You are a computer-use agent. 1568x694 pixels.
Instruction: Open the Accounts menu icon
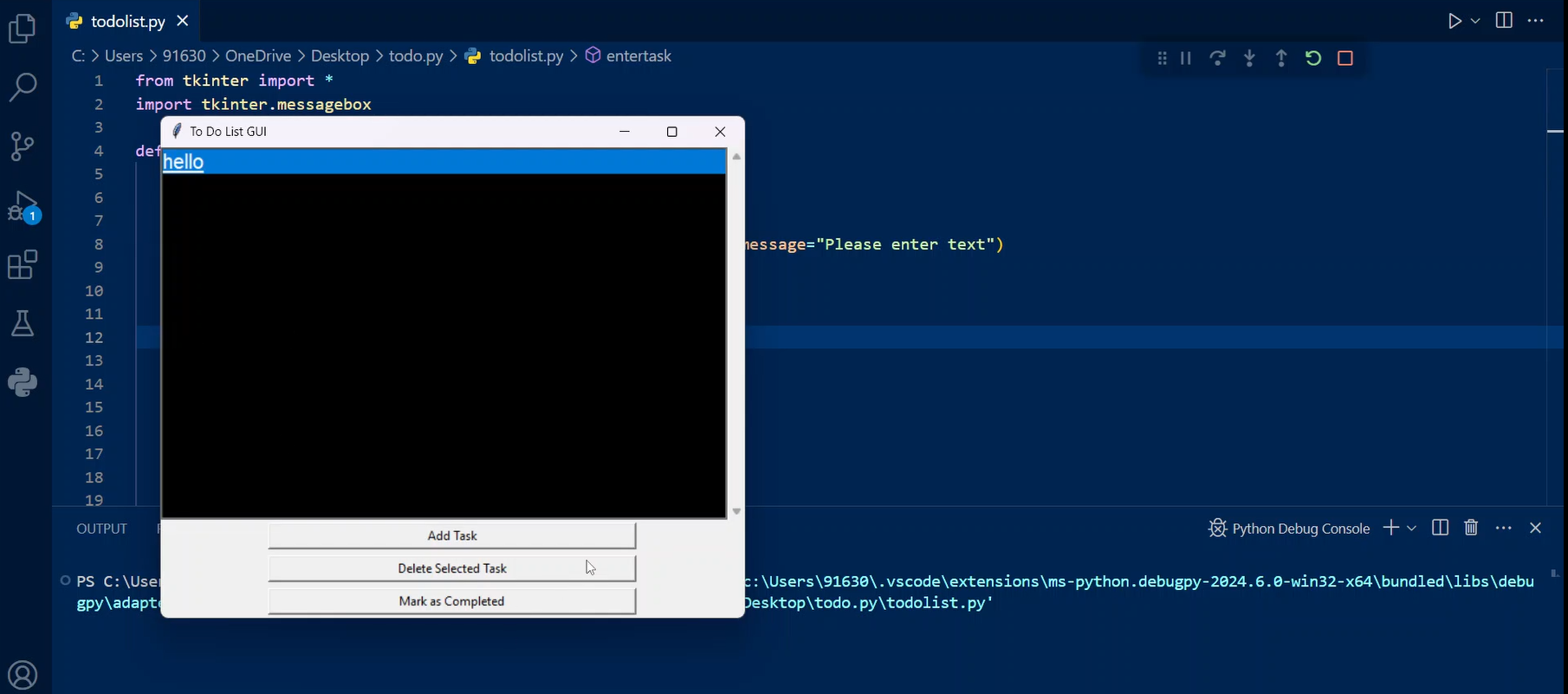[23, 675]
